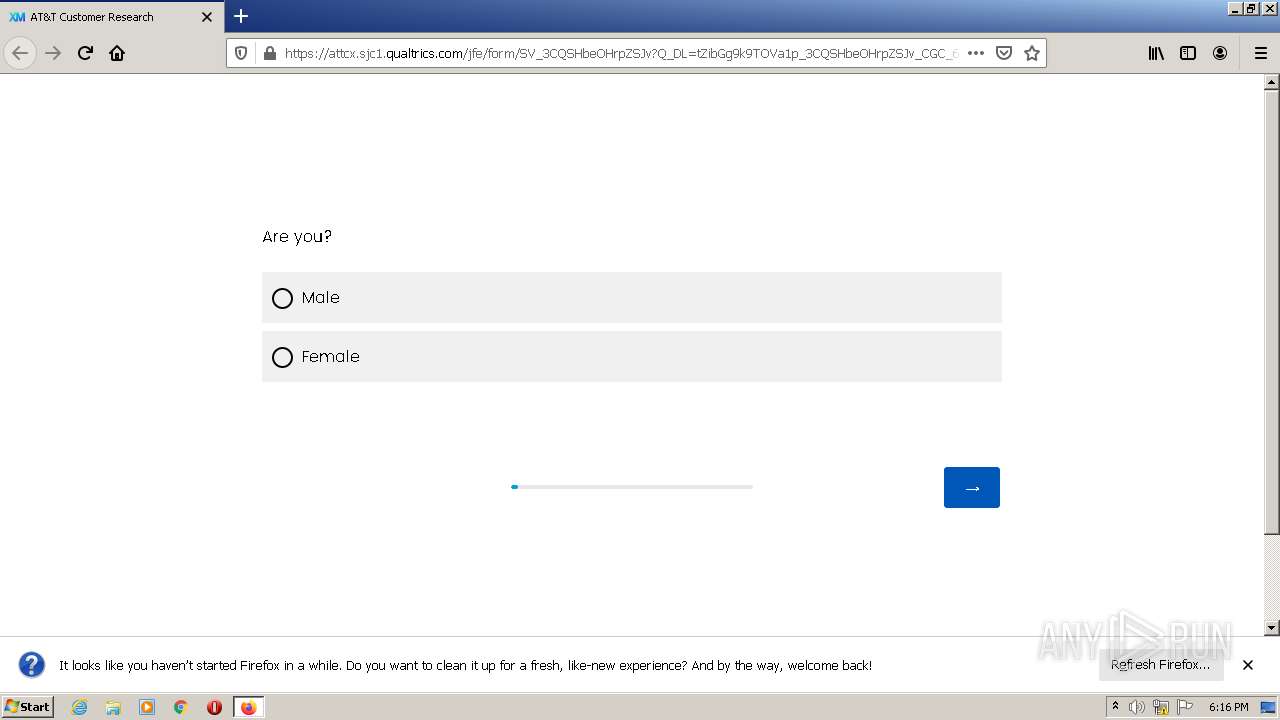Open a new tab with plus

point(241,16)
